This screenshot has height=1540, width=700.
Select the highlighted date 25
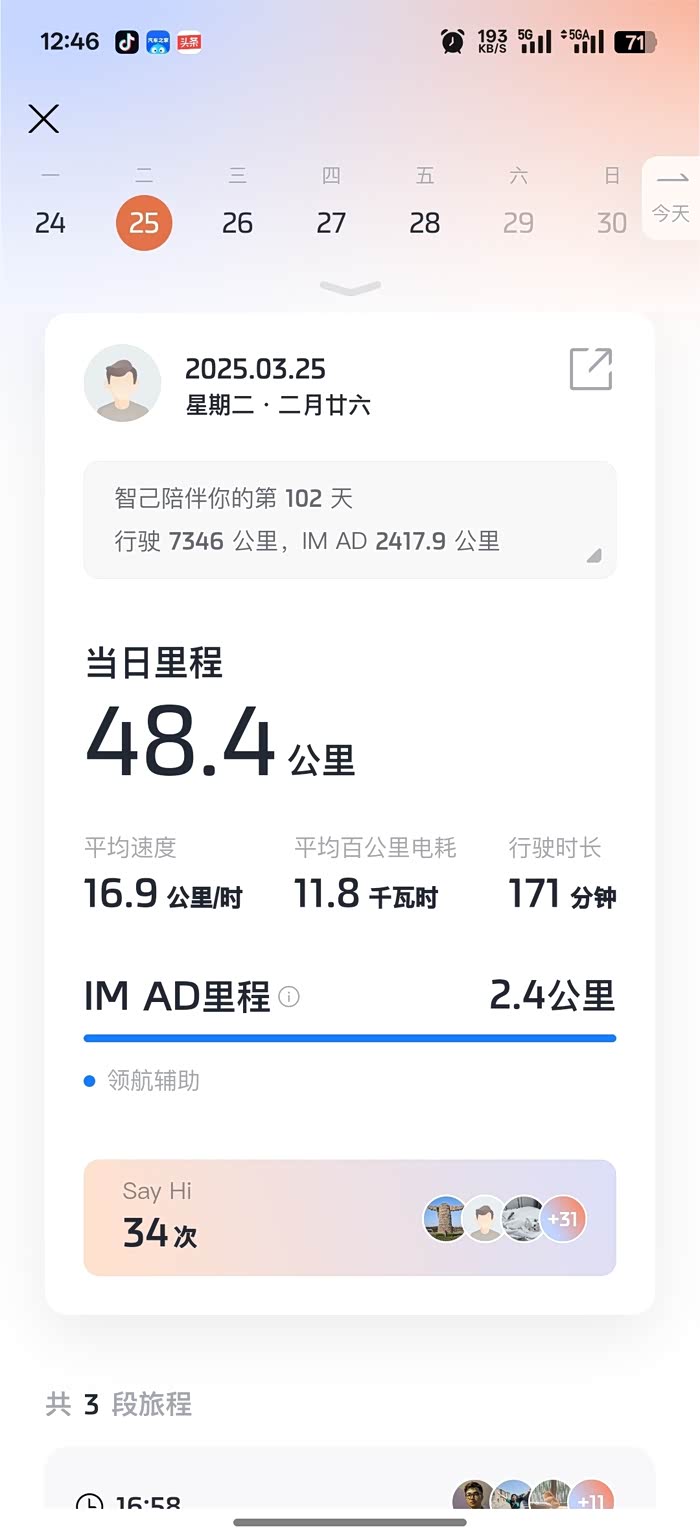point(144,222)
